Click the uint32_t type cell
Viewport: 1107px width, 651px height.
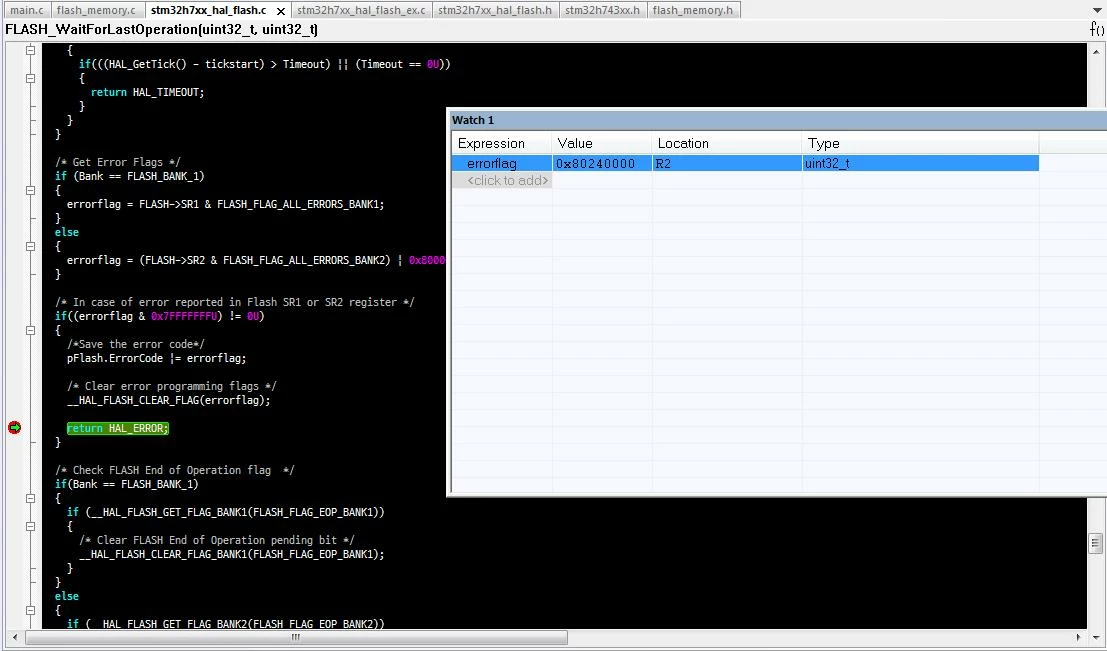tap(920, 164)
